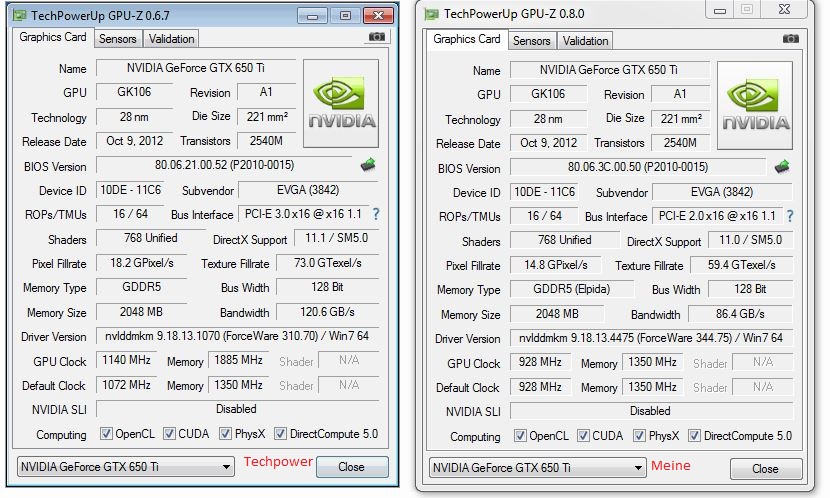Select Graphics Card tab in GPU-Z 0.8.0
This screenshot has height=498, width=830.
tap(466, 39)
